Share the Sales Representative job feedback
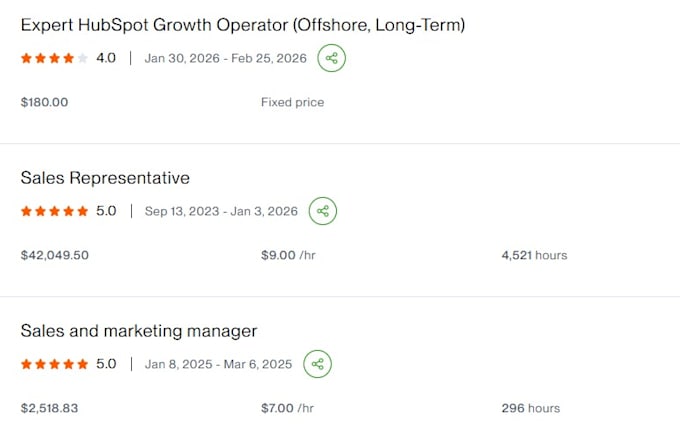This screenshot has height=444, width=680. click(x=323, y=211)
